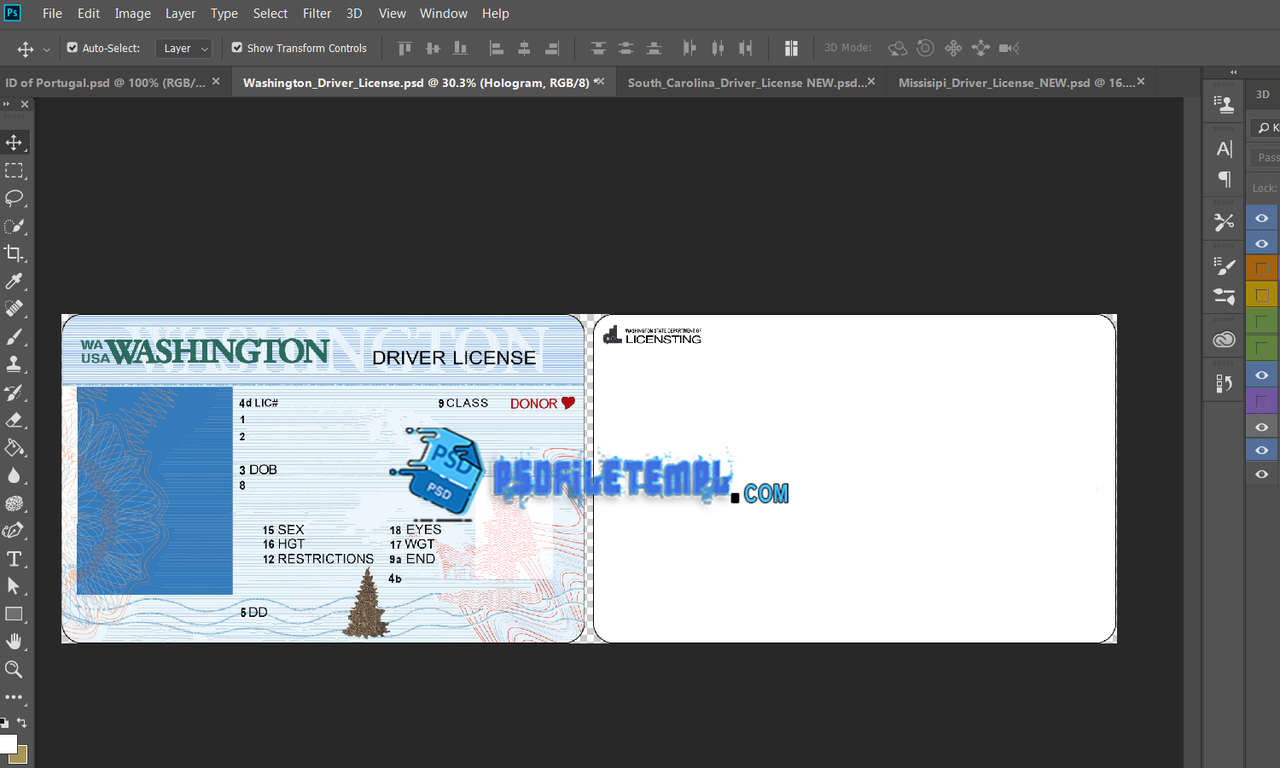1280x768 pixels.
Task: Open the Image menu
Action: [132, 13]
